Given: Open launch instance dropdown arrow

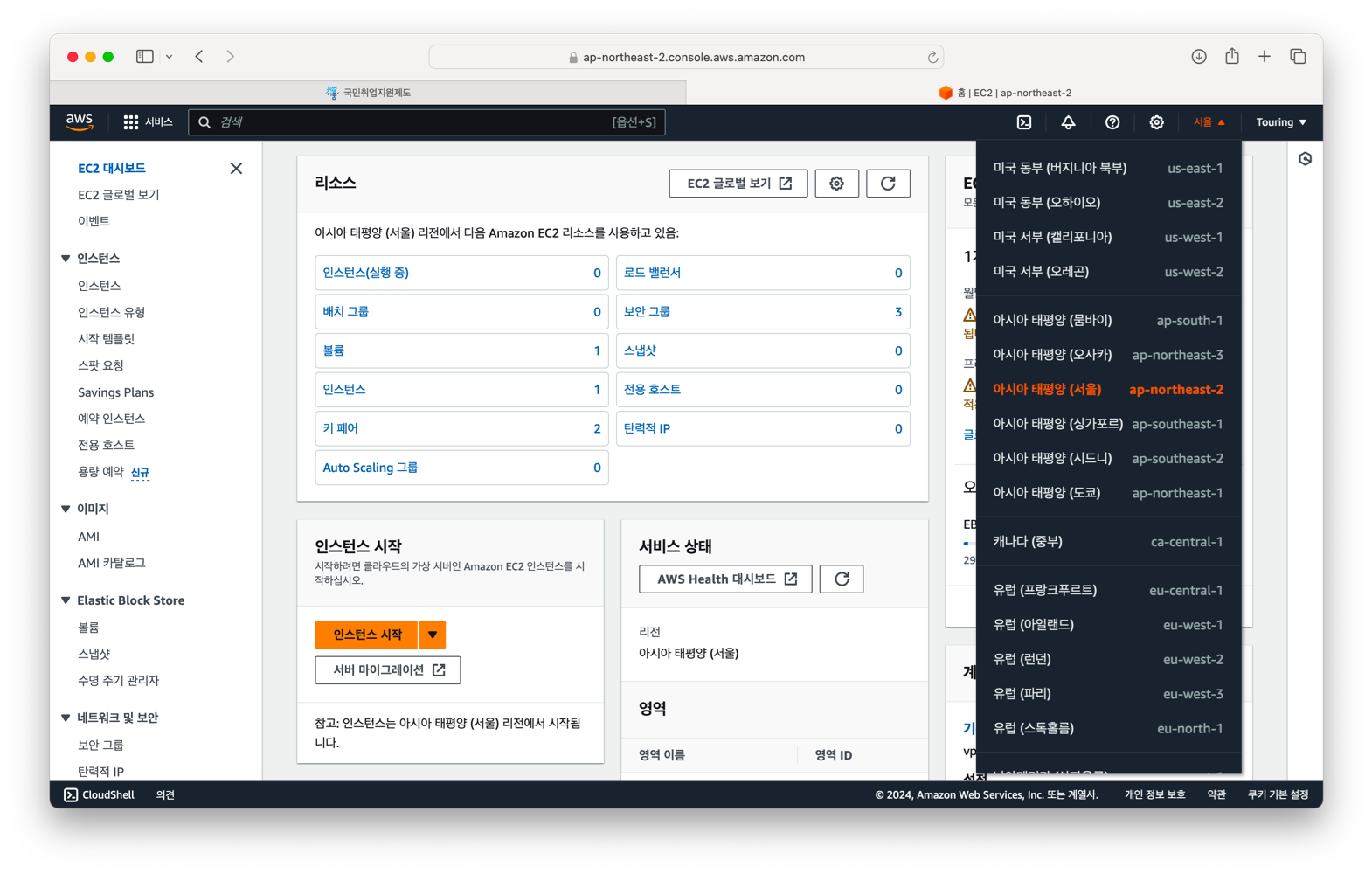Looking at the screenshot, I should (x=433, y=635).
